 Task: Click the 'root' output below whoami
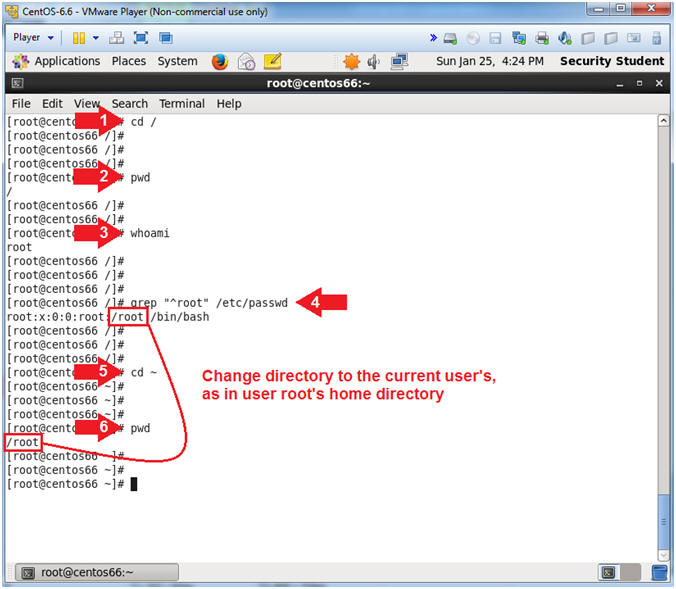[19, 248]
